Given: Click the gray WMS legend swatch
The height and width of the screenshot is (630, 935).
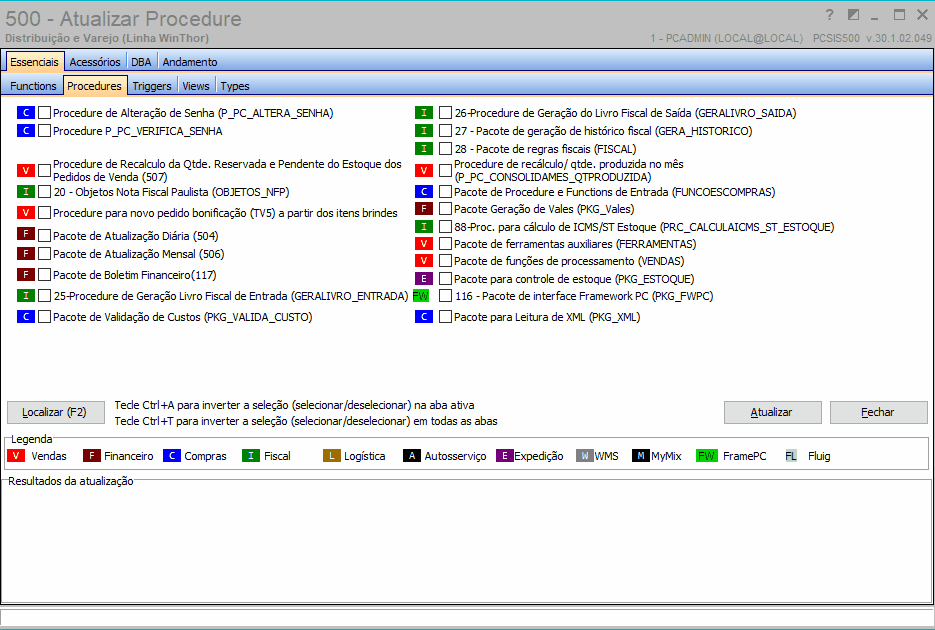Looking at the screenshot, I should click(584, 456).
